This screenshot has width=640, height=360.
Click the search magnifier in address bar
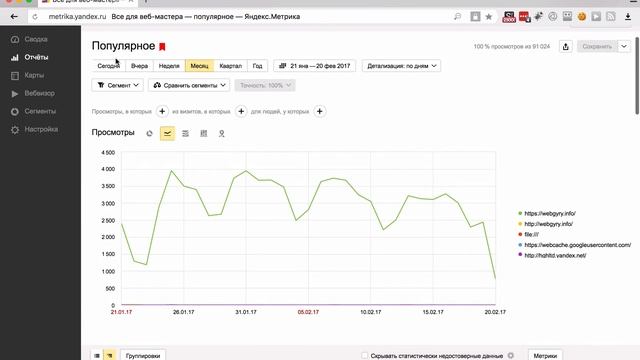[458, 17]
